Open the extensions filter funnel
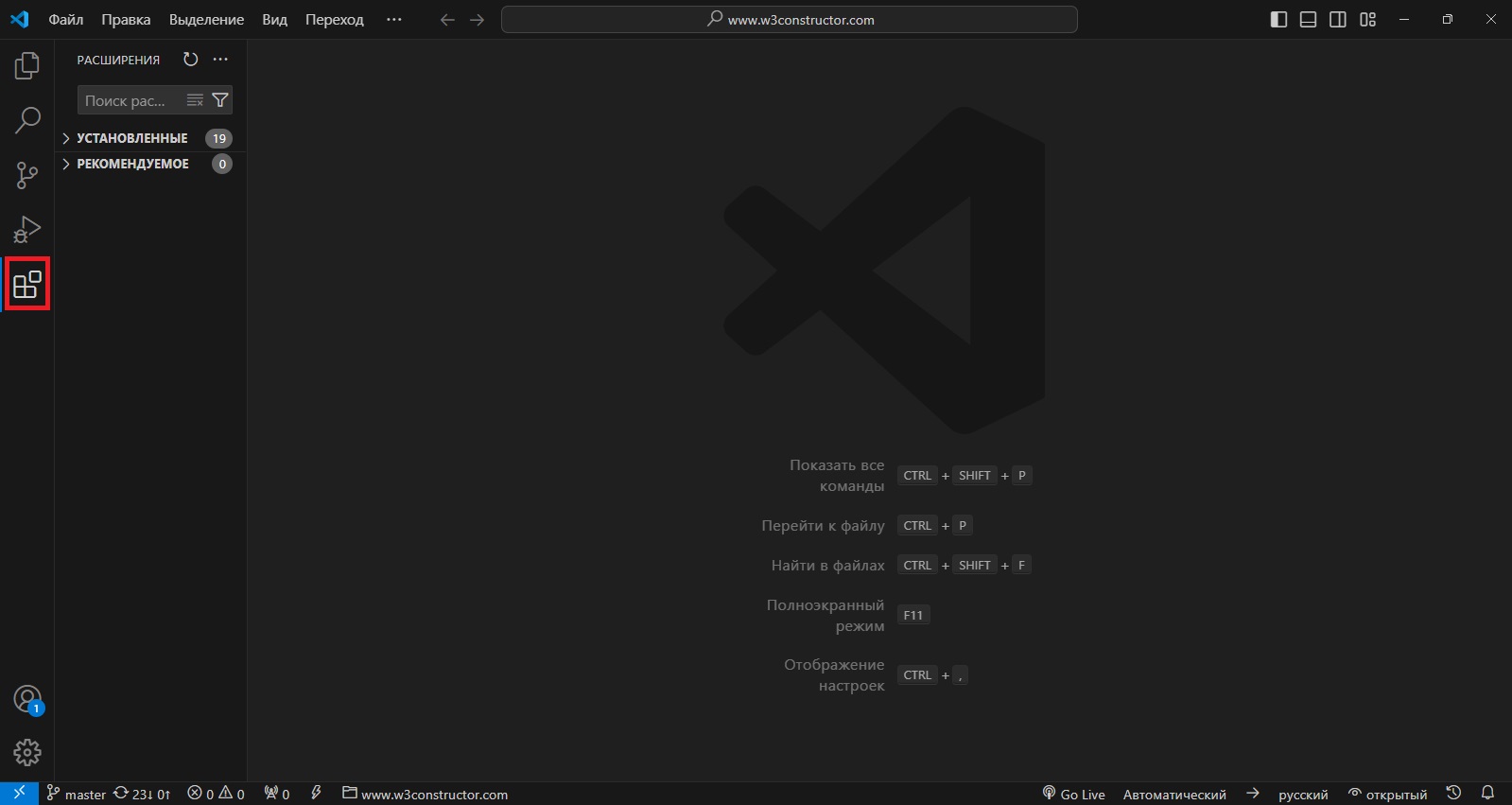The height and width of the screenshot is (805, 1512). coord(220,100)
